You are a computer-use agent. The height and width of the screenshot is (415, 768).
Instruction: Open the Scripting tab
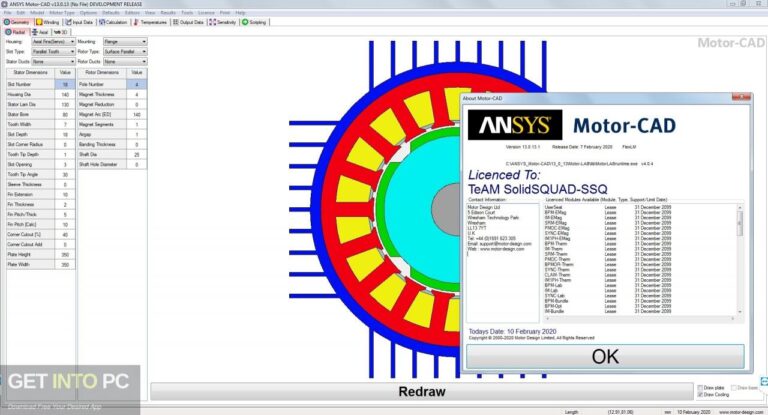pyautogui.click(x=254, y=22)
